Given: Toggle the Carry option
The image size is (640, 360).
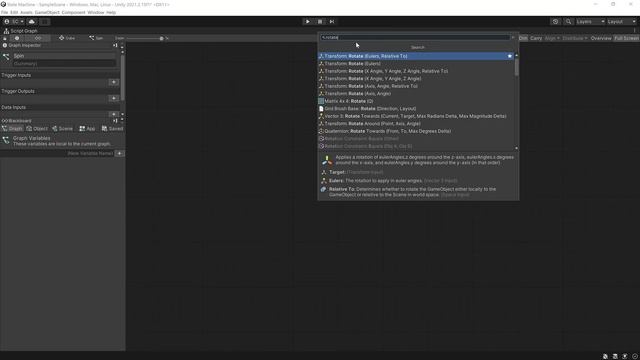Looking at the screenshot, I should (536, 38).
